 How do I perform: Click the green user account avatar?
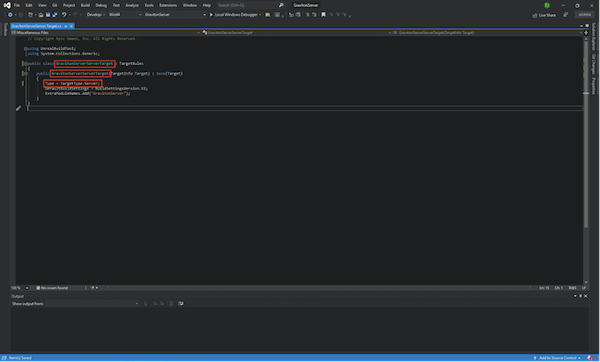547,5
